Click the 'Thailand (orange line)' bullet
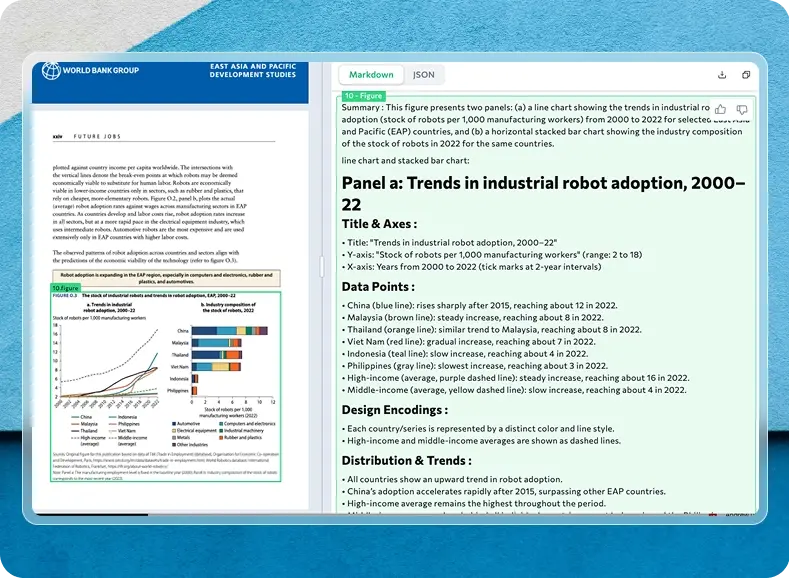Viewport: 790px width, 578px height. coord(492,330)
